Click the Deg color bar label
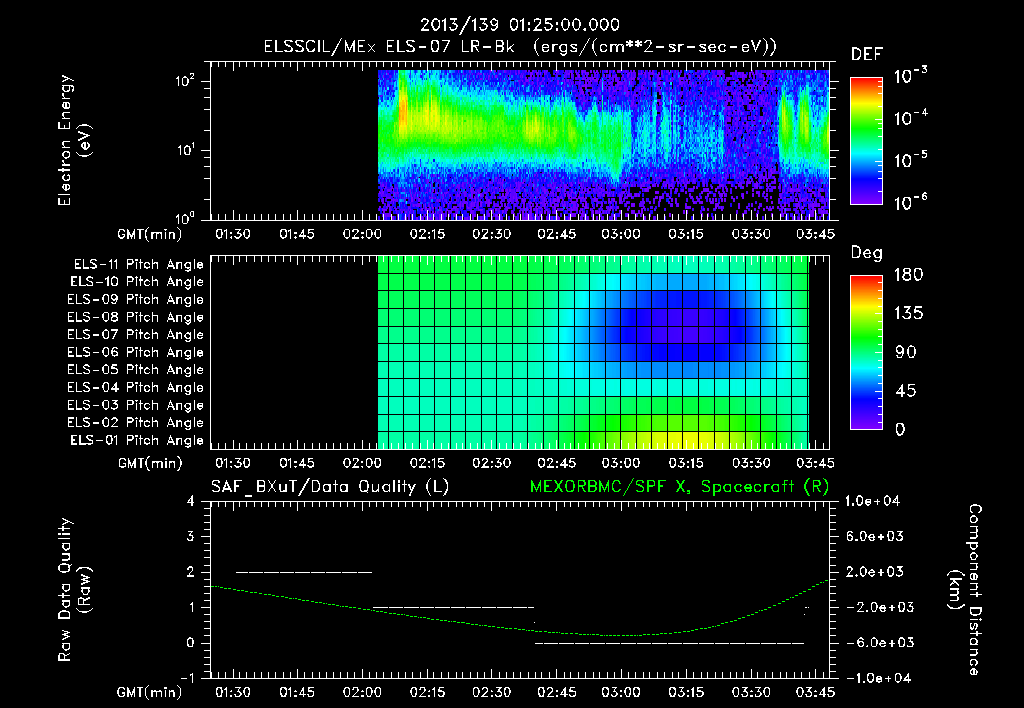Viewport: 1024px width, 708px height. pos(866,253)
